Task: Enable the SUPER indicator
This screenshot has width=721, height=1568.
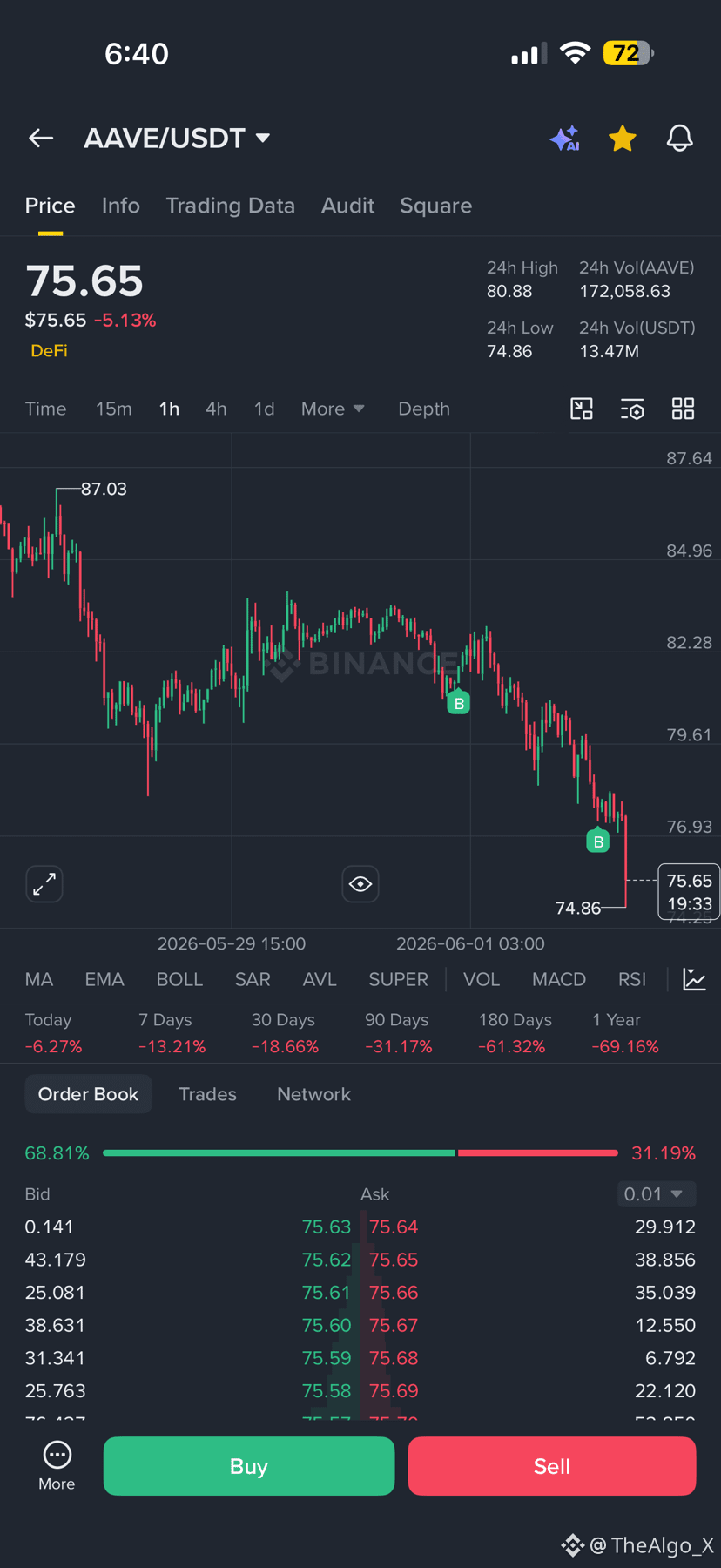Action: point(398,979)
